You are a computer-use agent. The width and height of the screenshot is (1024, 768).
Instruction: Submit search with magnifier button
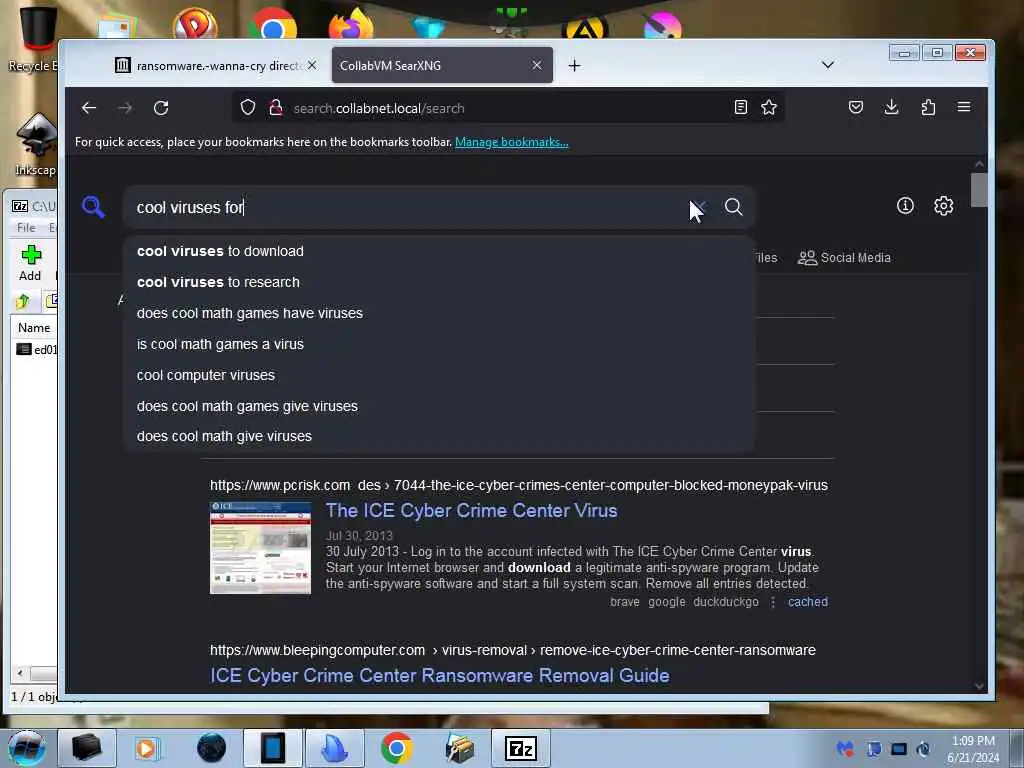733,207
